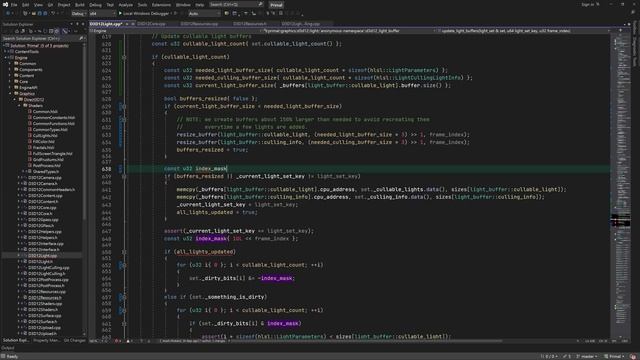The image size is (640, 360).
Task: Select PostProcess.hlsl in the tree
Action: click(x=47, y=166)
